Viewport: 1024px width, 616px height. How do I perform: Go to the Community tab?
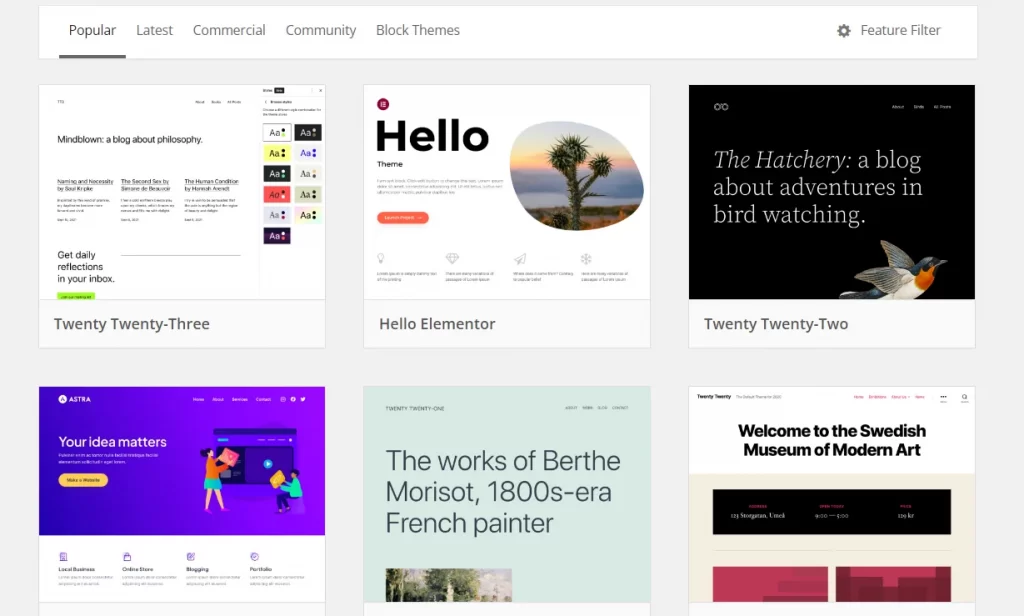[320, 30]
